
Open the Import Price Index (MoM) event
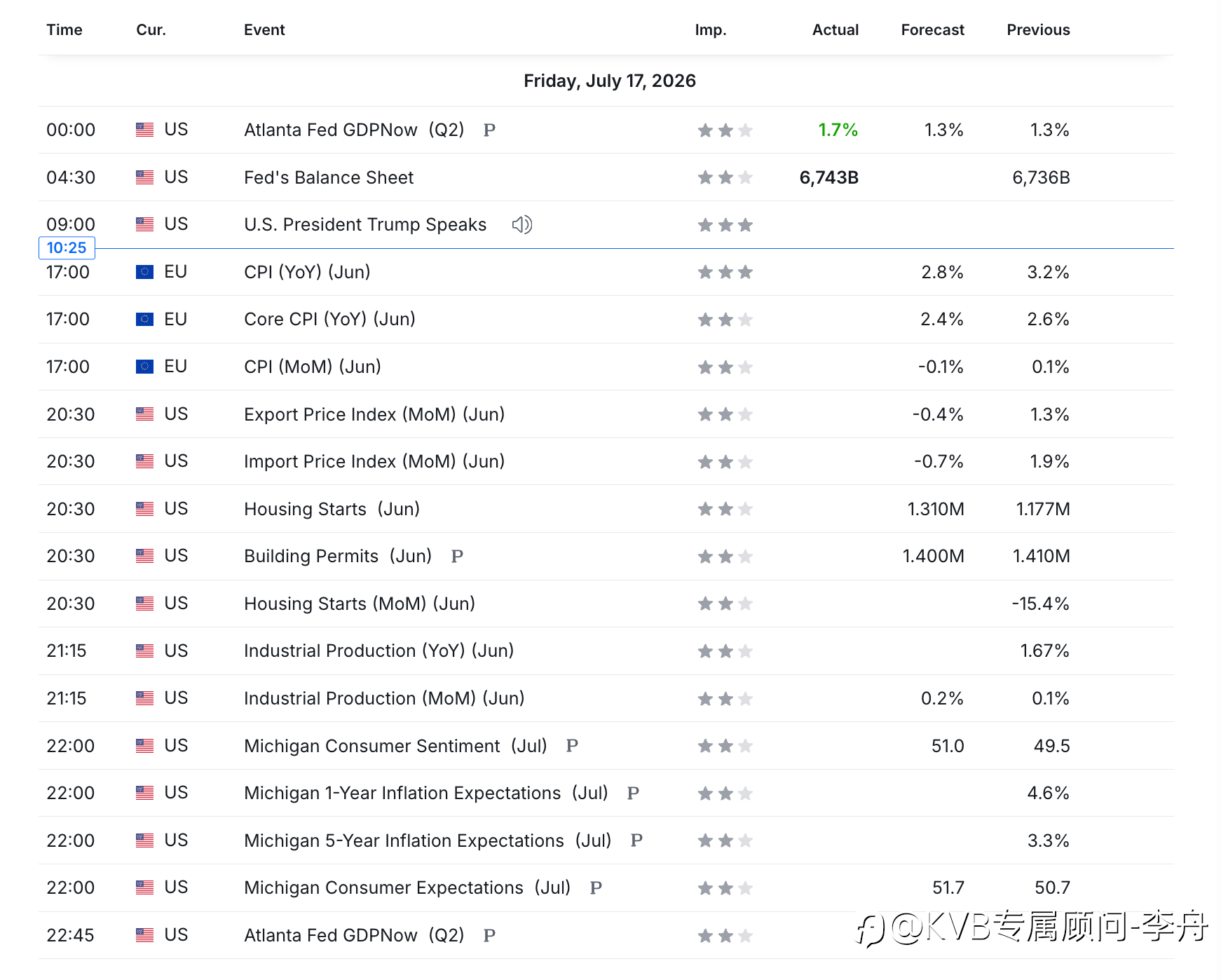374,461
